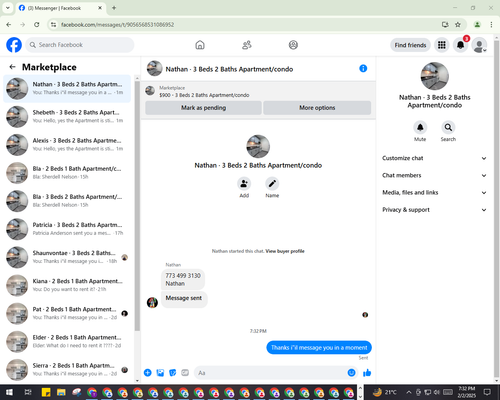500x400 pixels.
Task: Send a thumbs-up like
Action: point(367,373)
